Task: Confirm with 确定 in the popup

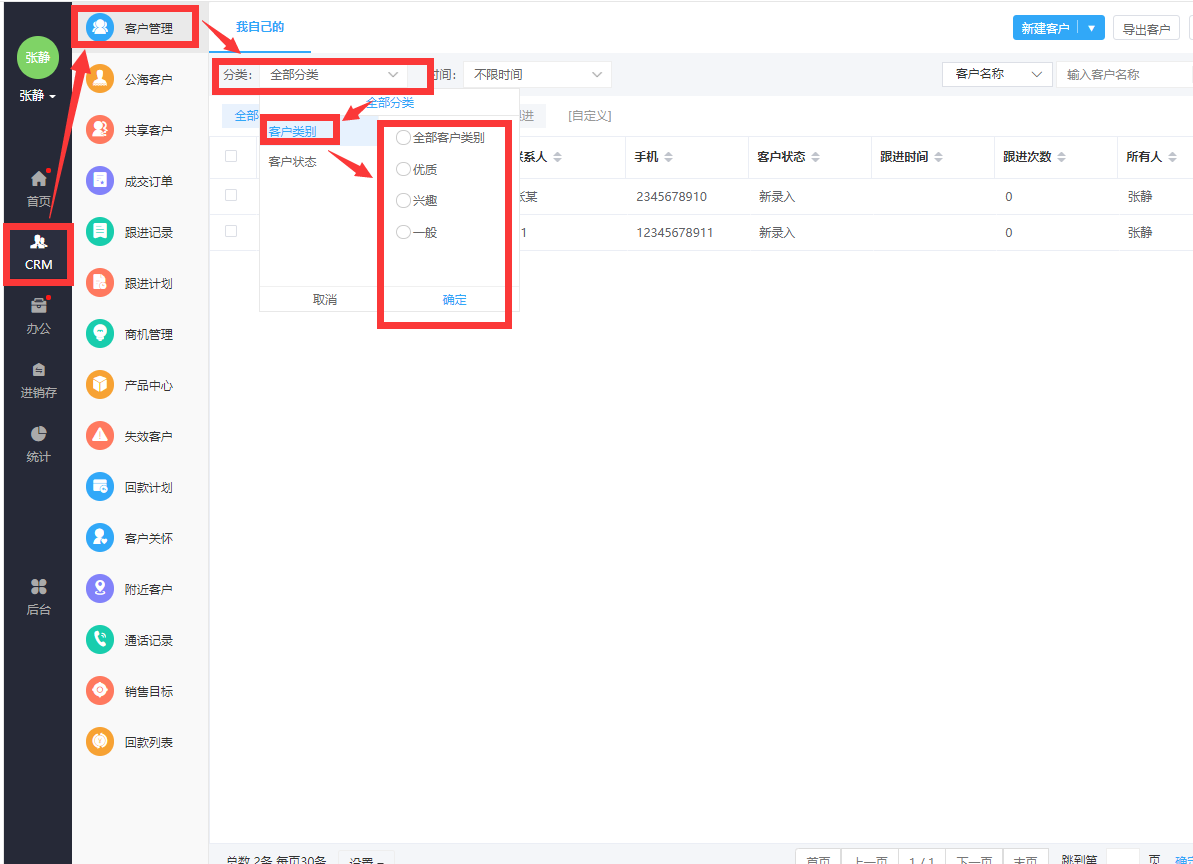Action: [x=454, y=300]
